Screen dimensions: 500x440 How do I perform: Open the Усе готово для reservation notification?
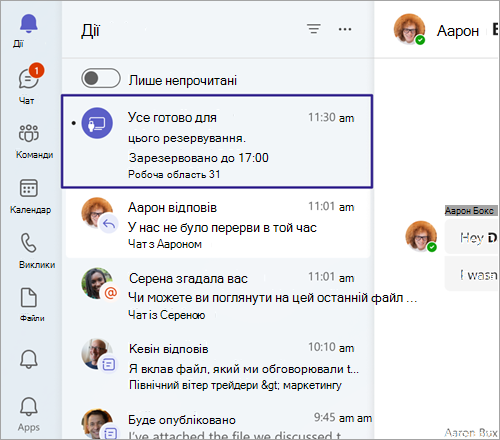click(217, 141)
